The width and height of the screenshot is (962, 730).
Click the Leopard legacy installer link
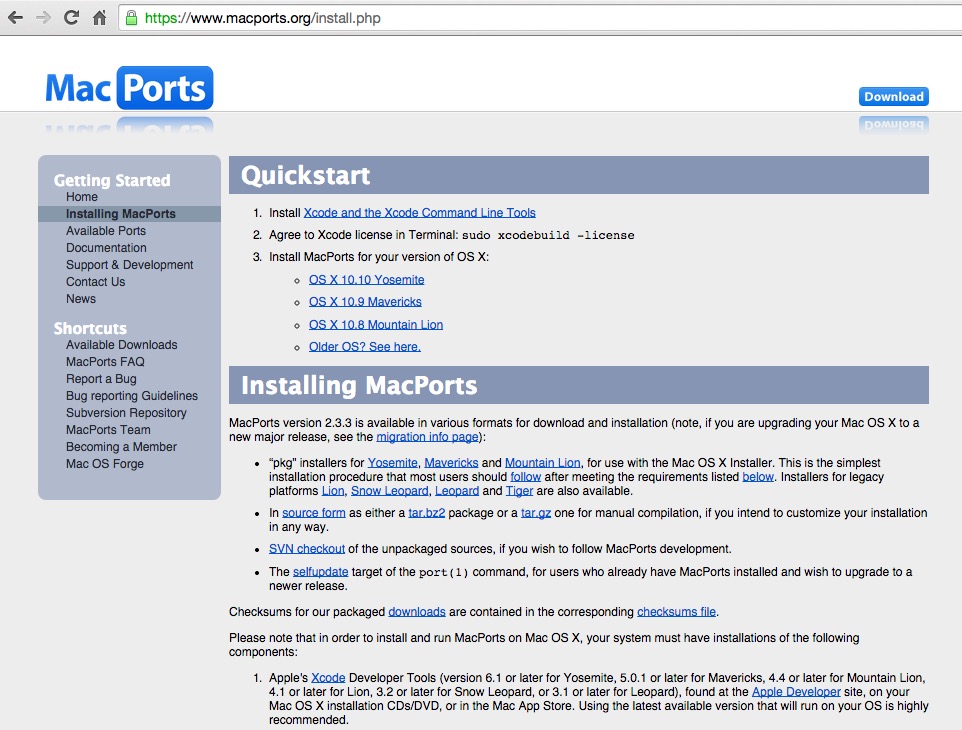(456, 491)
